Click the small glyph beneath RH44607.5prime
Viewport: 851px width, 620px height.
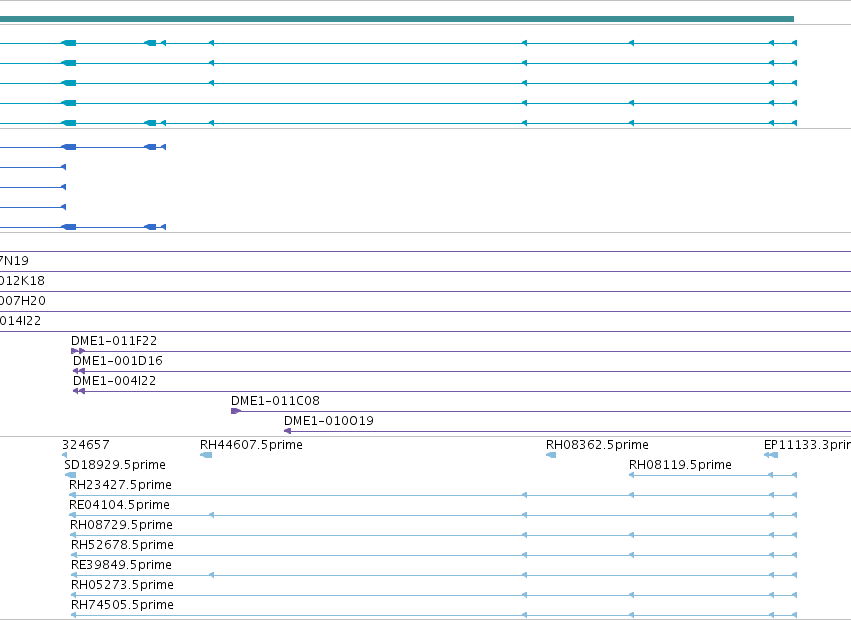point(206,455)
